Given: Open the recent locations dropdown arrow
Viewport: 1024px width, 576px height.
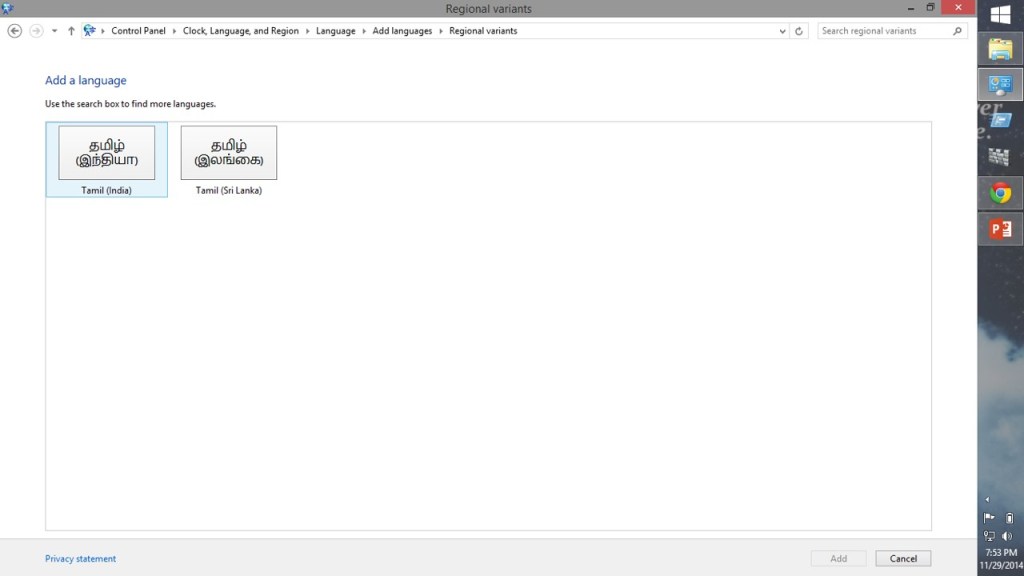Looking at the screenshot, I should [54, 31].
